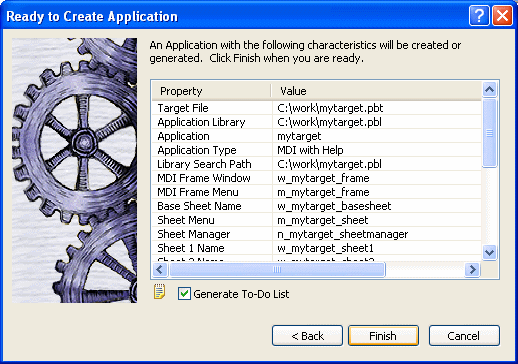Screen dimensions: 518x364
Task: Select the Library Search Path property
Action: pyautogui.click(x=204, y=164)
